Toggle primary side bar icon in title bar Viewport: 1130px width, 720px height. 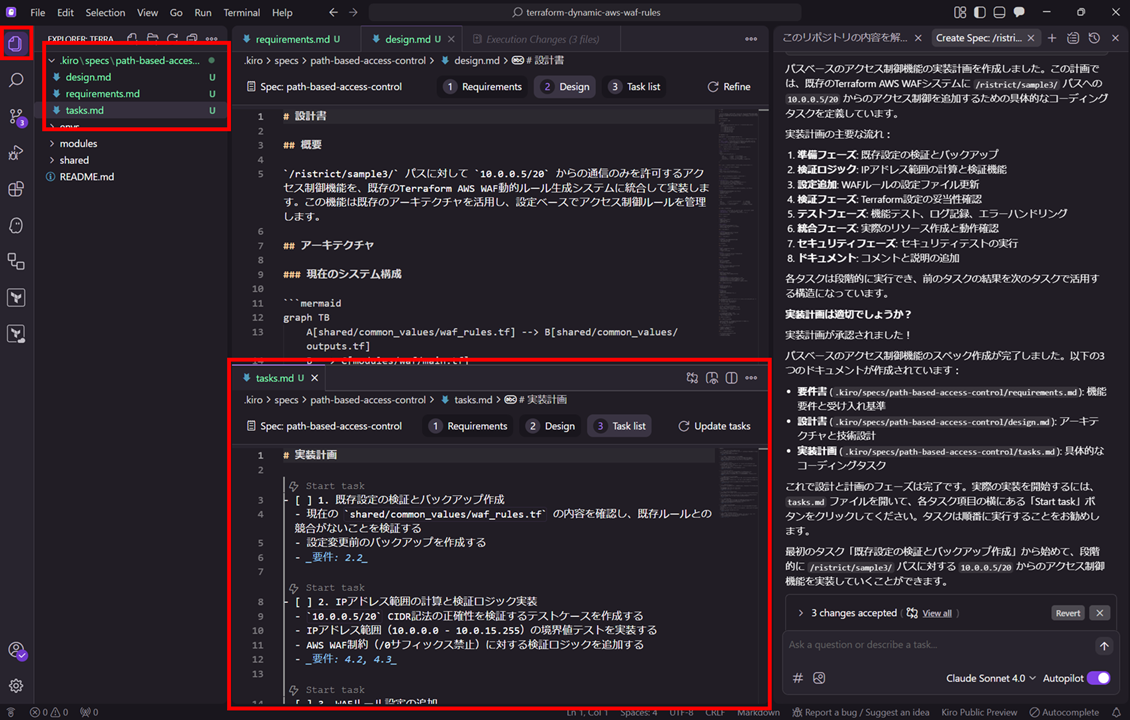(979, 12)
